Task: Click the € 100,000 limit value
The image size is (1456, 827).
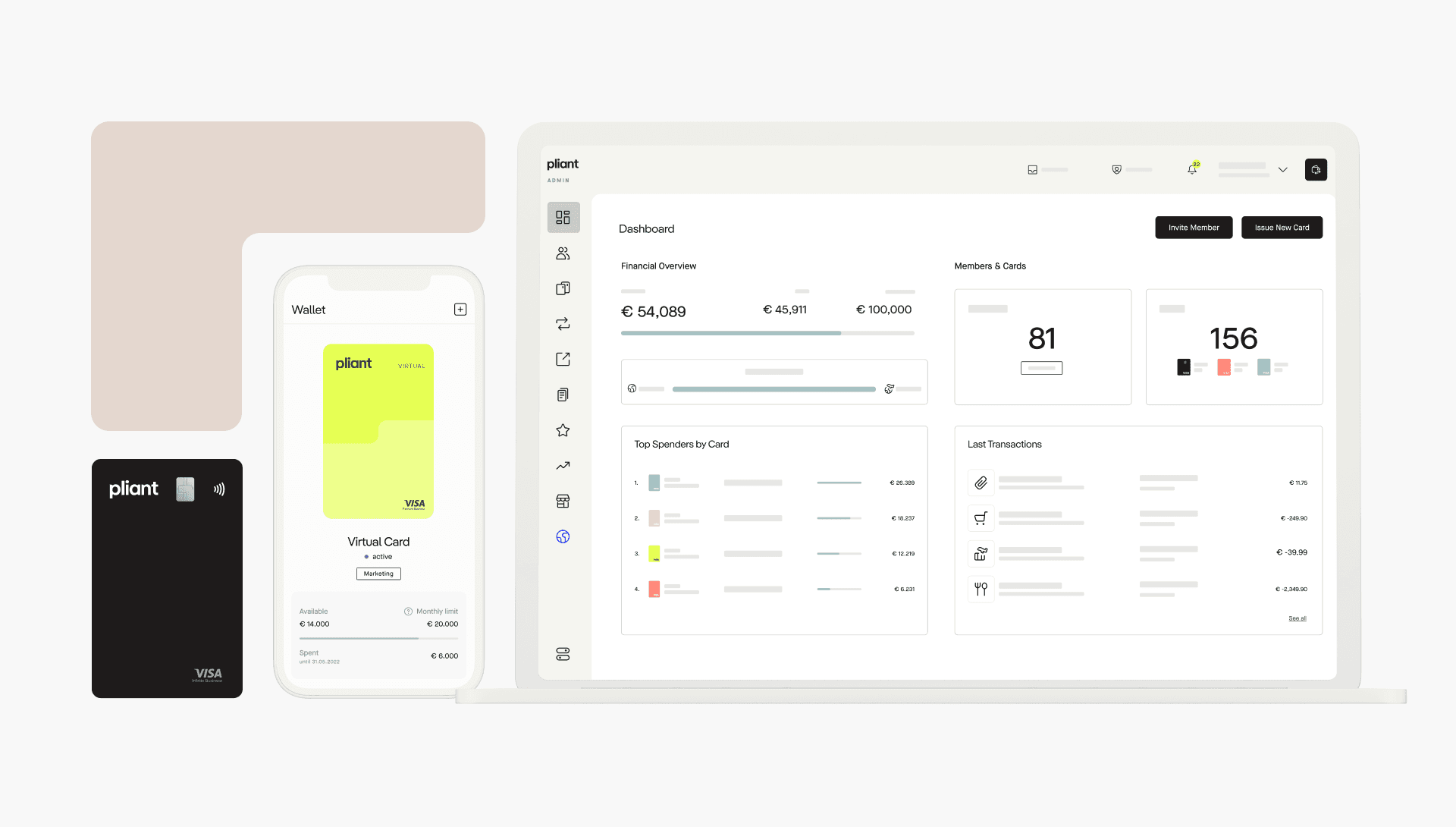Action: click(x=883, y=310)
